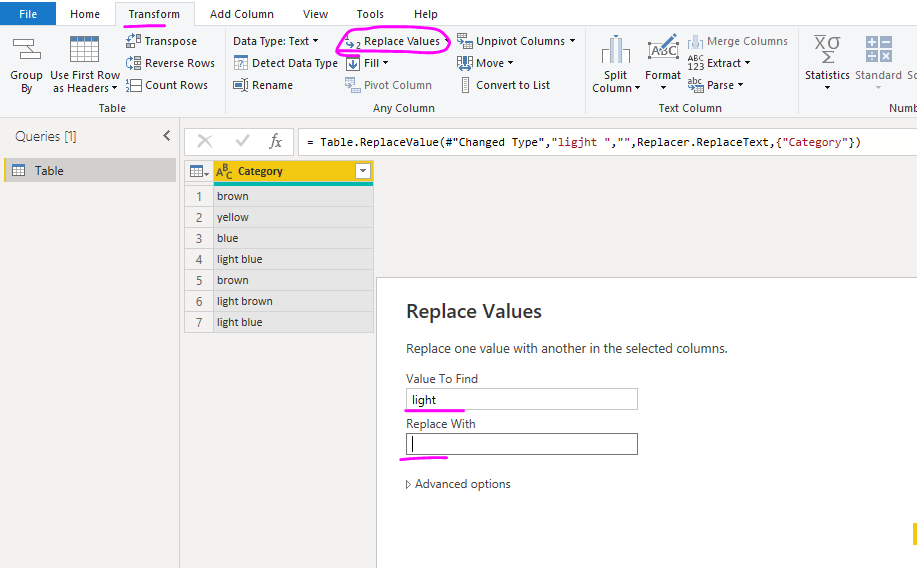
Task: Open Category column filter dropdown
Action: point(363,171)
